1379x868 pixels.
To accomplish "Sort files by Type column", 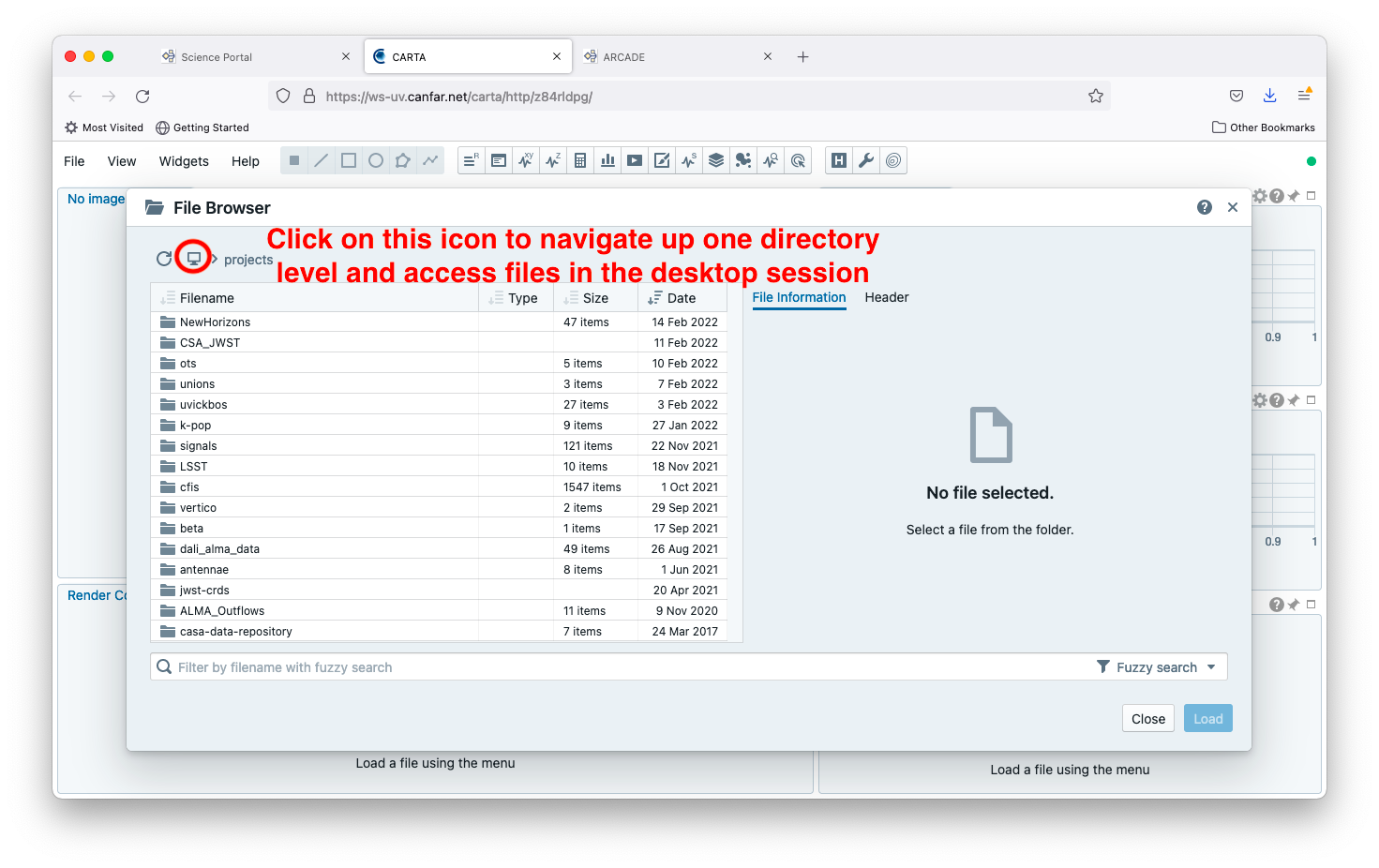I will pyautogui.click(x=517, y=298).
